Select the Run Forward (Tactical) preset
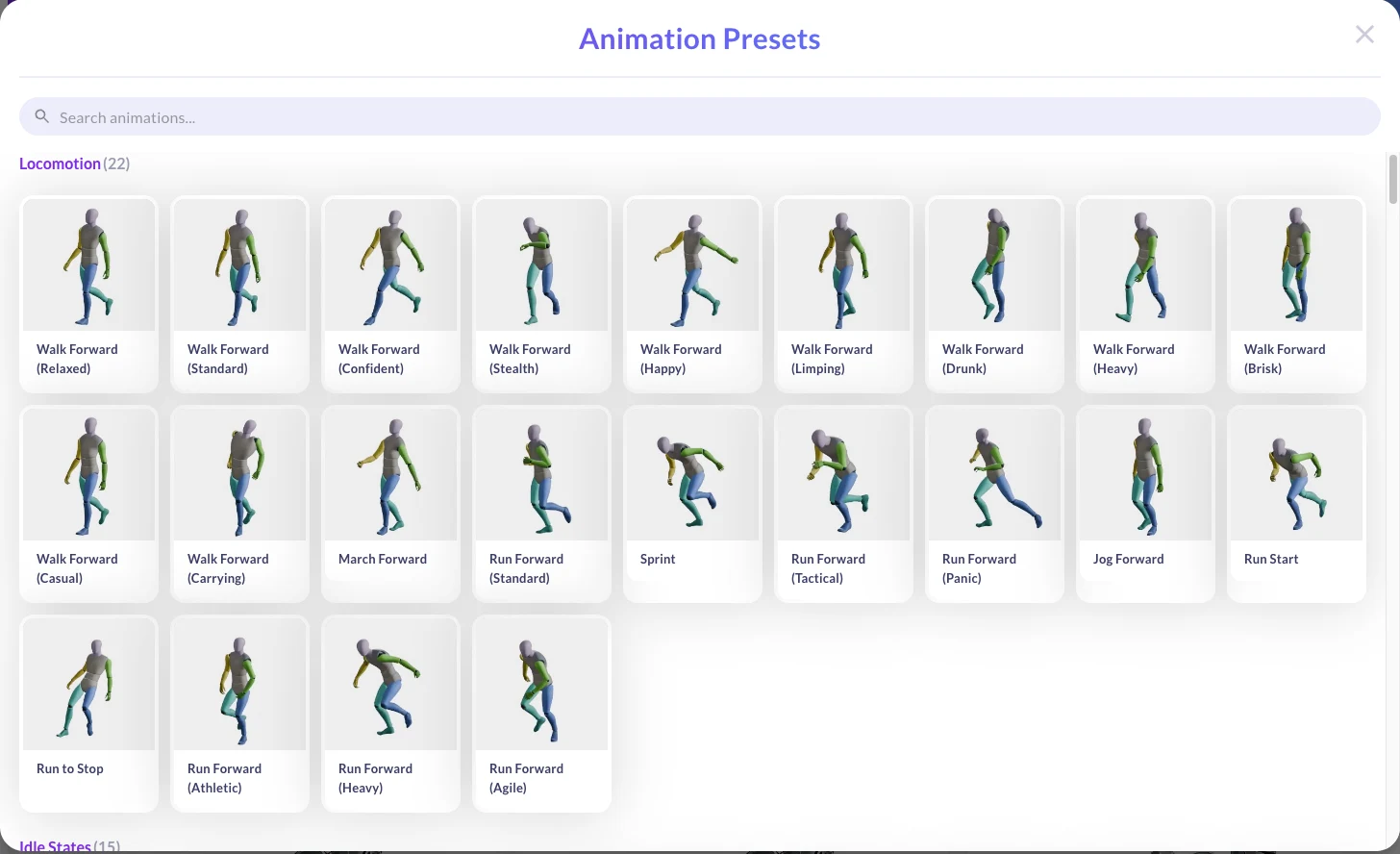Screen dimensions: 1400x854 pyautogui.click(x=843, y=504)
